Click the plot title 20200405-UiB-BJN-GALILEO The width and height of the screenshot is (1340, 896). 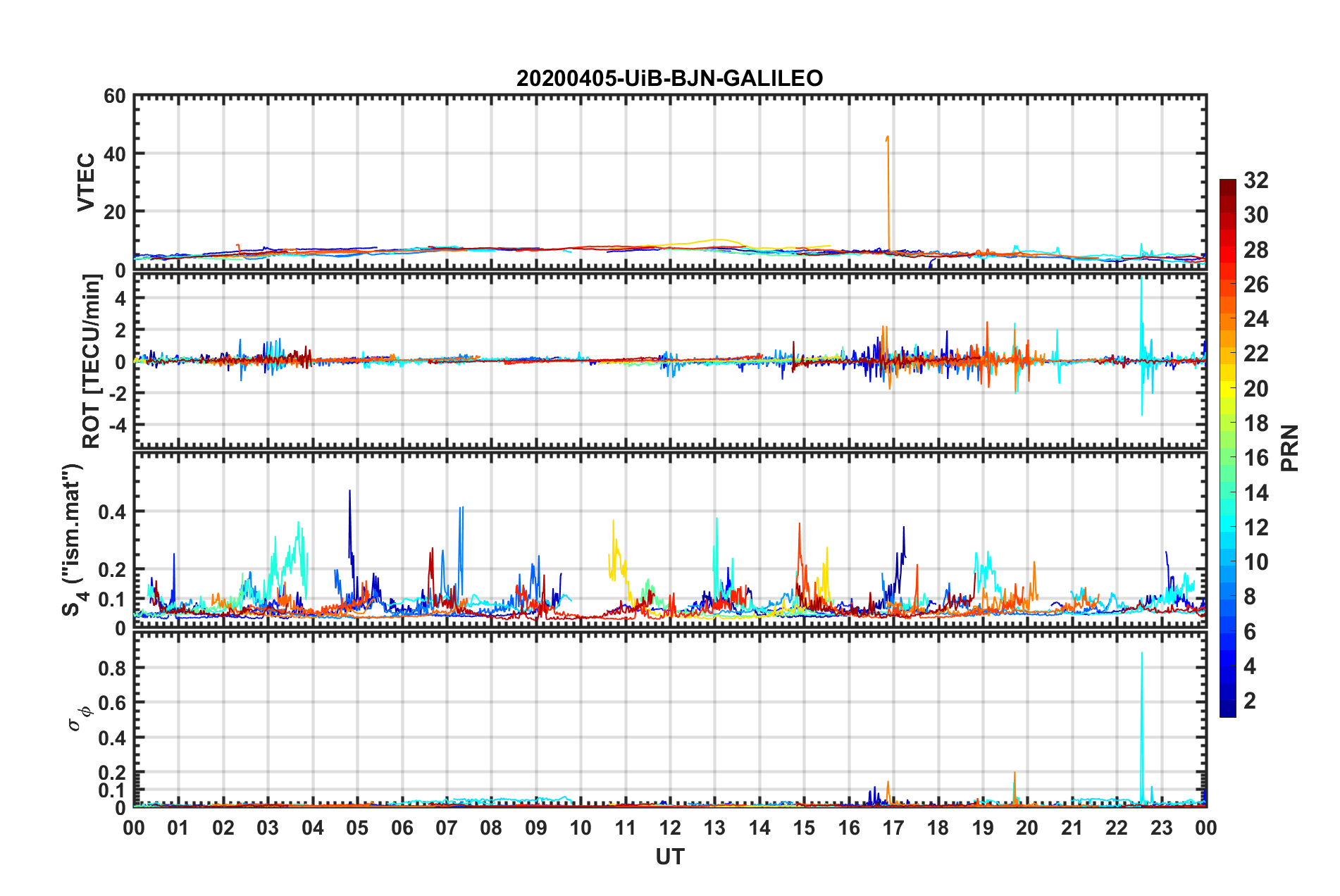pos(669,78)
